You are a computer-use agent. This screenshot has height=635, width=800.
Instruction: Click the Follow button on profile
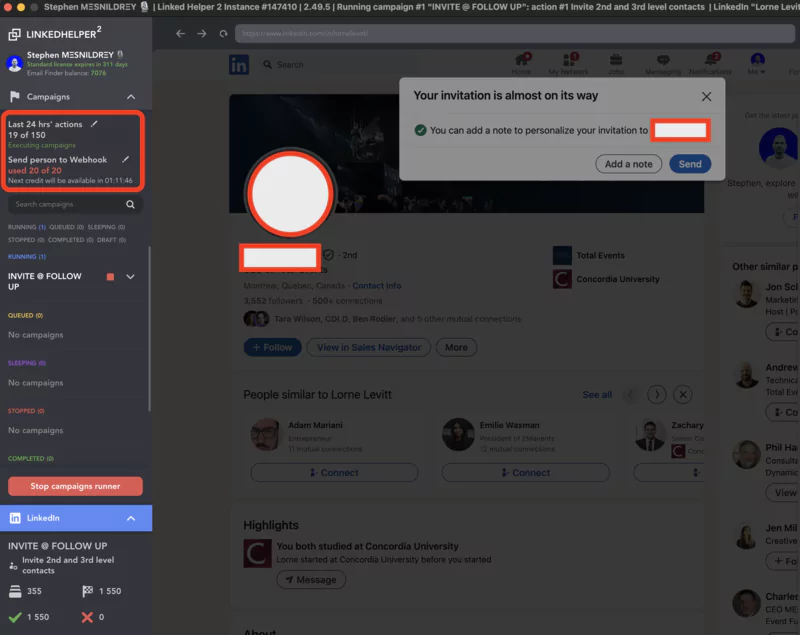pyautogui.click(x=272, y=348)
